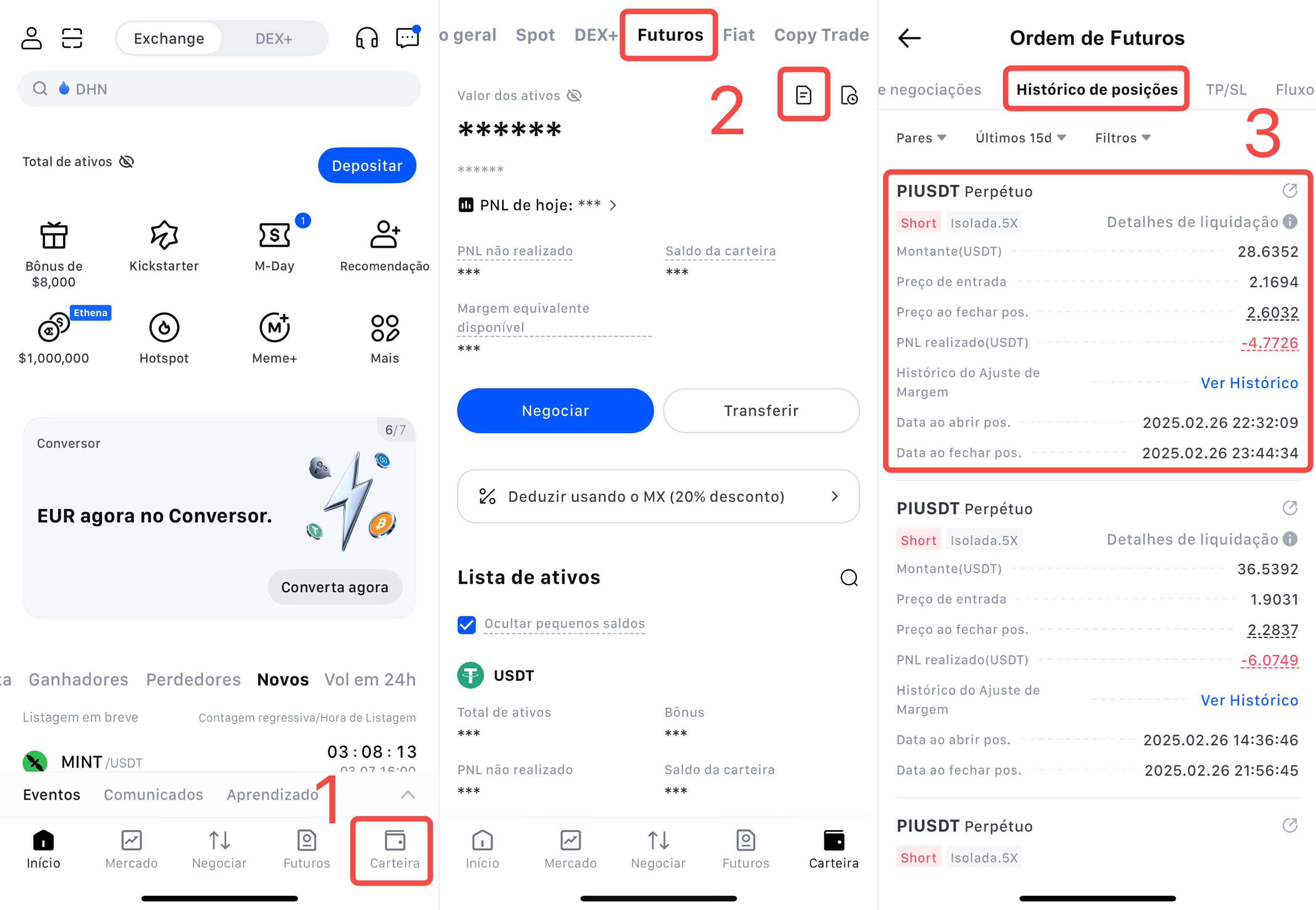The height and width of the screenshot is (910, 1316).
Task: Search assets with magnifier in Lista de ativos
Action: [849, 578]
